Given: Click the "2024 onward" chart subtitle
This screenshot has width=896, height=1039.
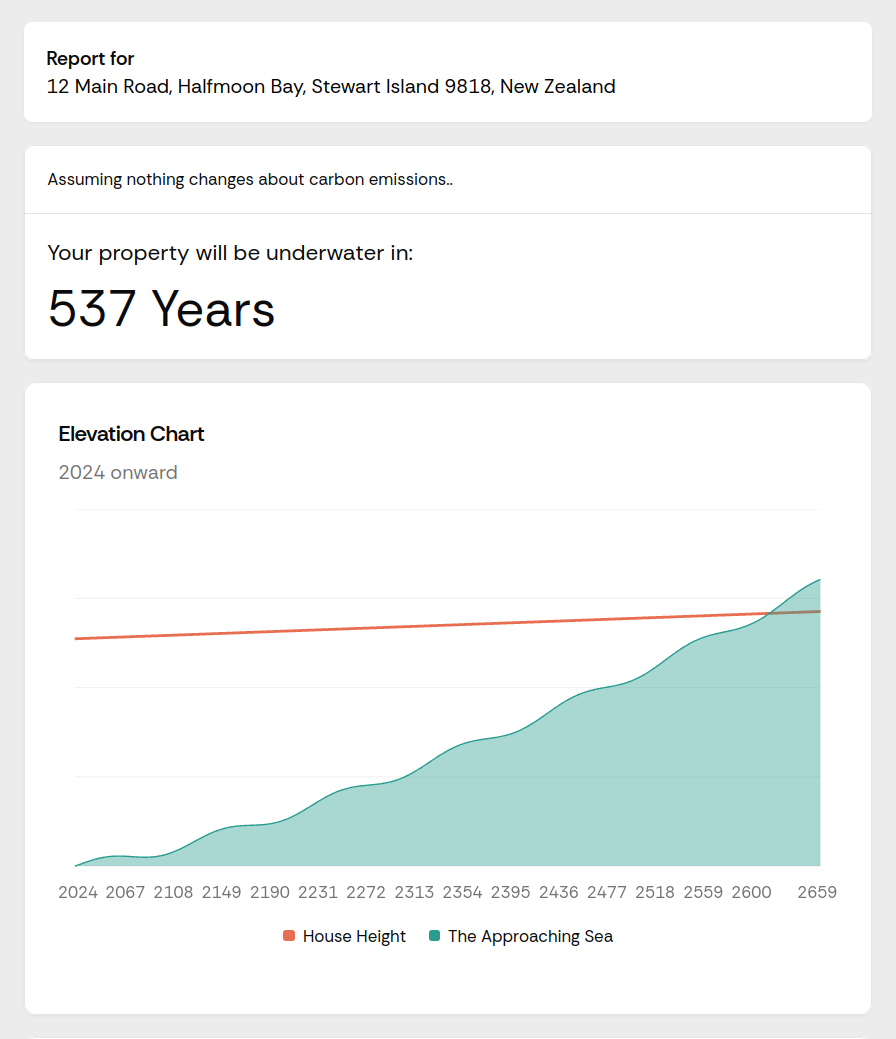Looking at the screenshot, I should point(118,472).
